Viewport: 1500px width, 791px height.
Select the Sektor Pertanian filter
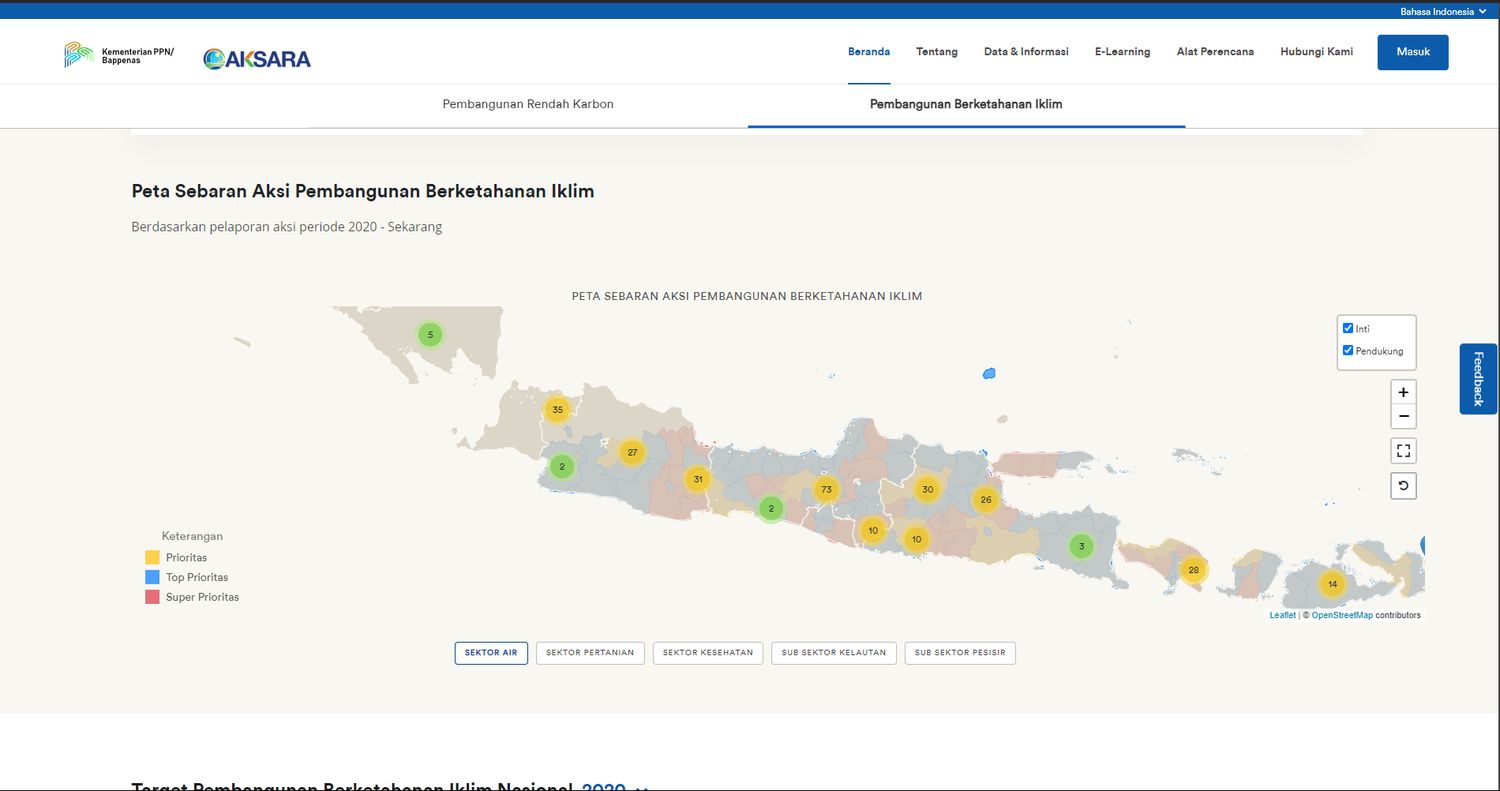[x=590, y=653]
